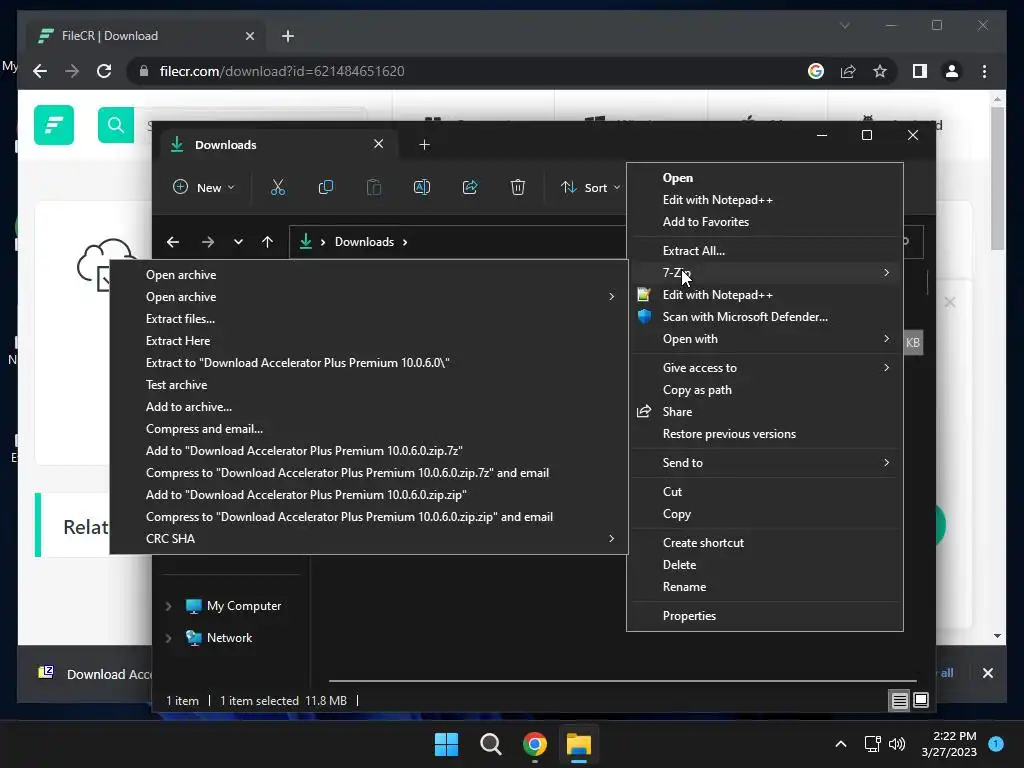Go up one folder level in Explorer
The height and width of the screenshot is (768, 1024).
pyautogui.click(x=267, y=242)
